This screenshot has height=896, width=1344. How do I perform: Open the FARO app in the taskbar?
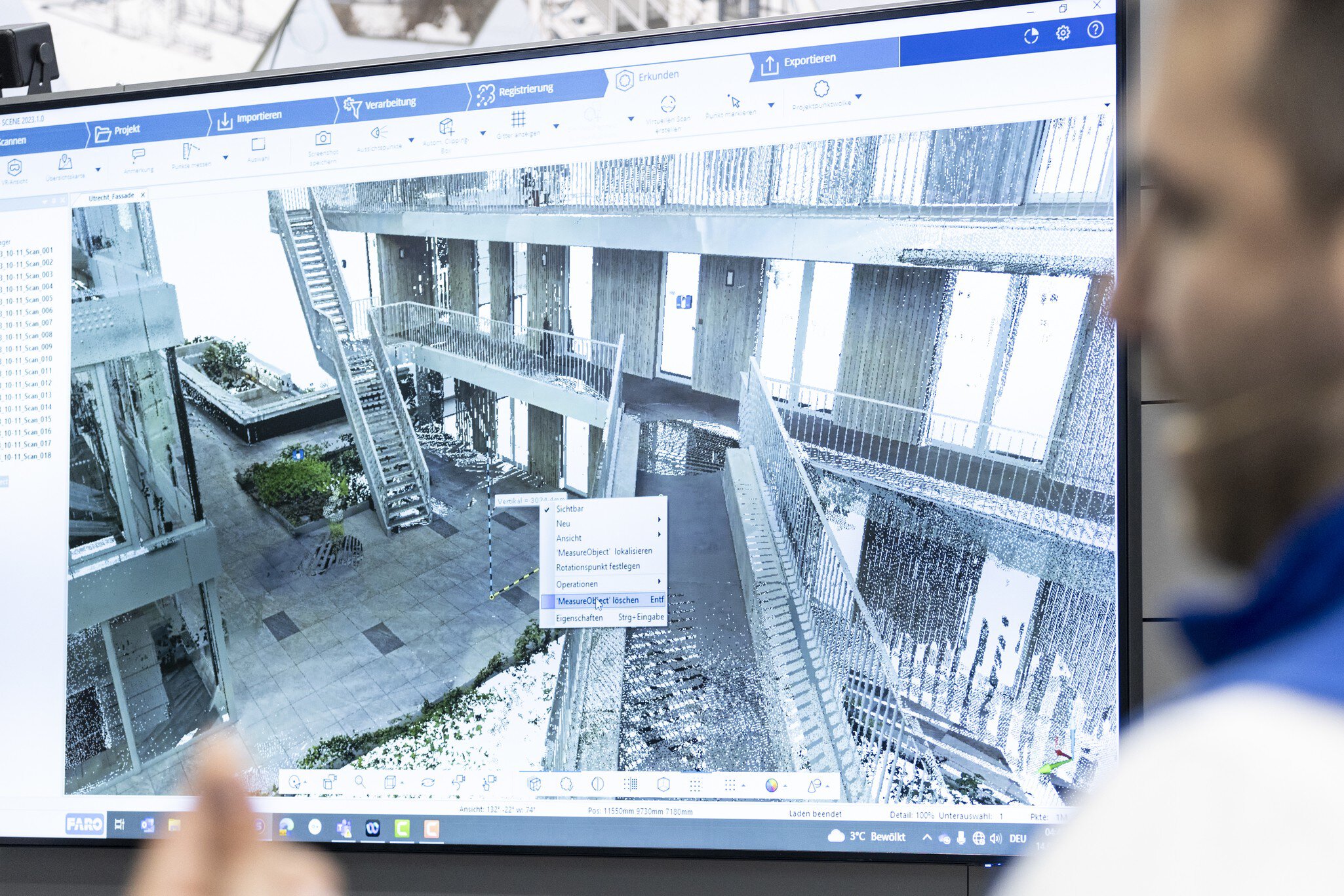click(x=85, y=824)
